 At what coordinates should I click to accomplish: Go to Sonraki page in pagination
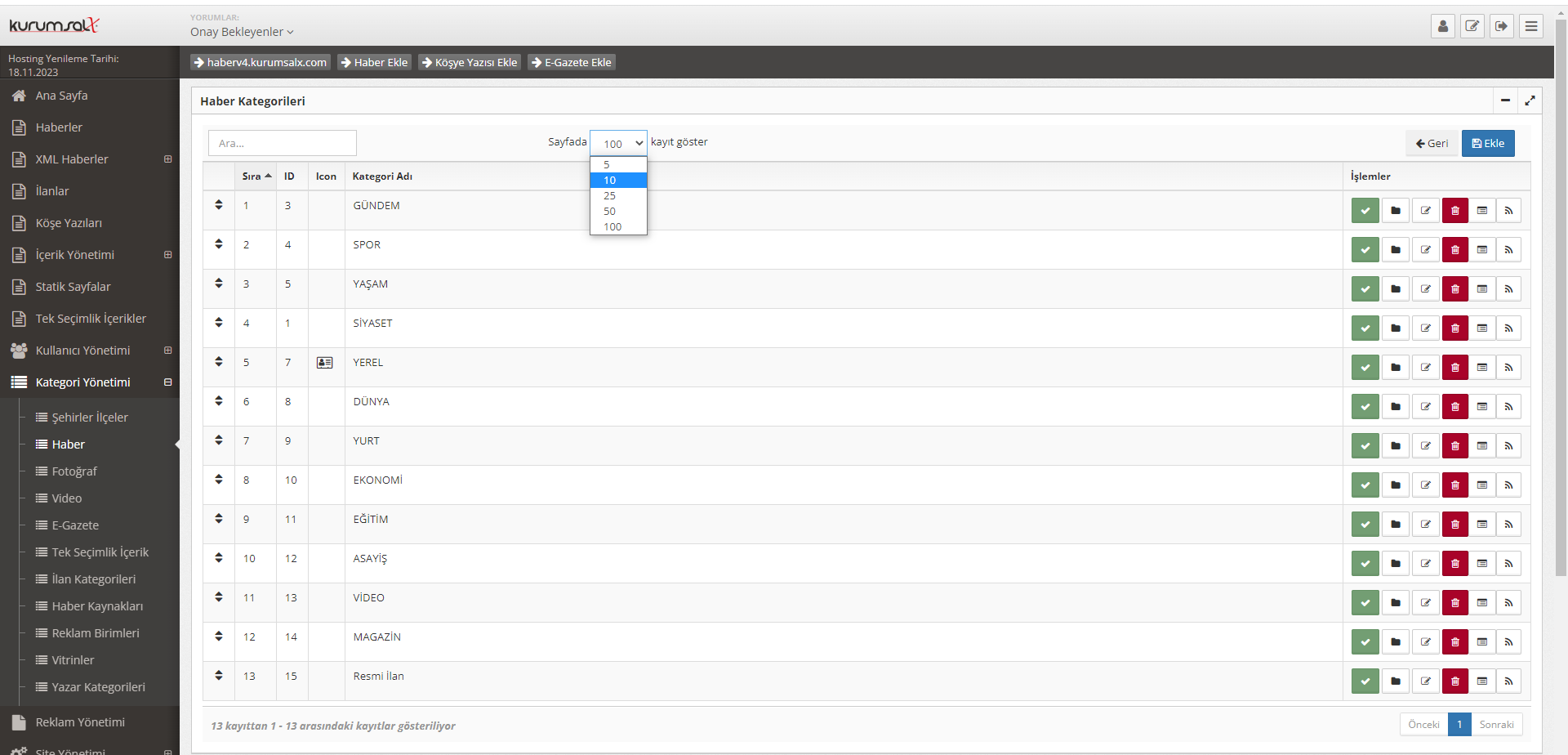(1496, 725)
